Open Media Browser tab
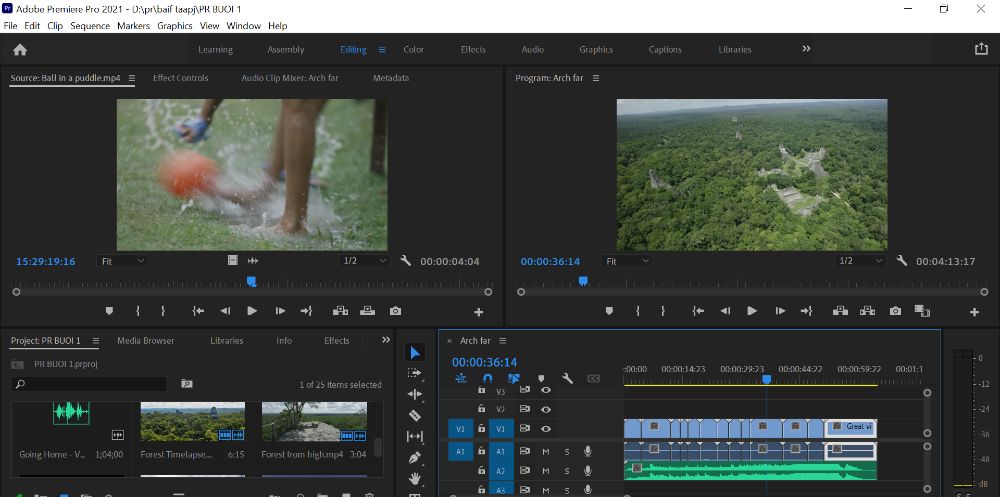Viewport: 1000px width, 497px height. (145, 341)
